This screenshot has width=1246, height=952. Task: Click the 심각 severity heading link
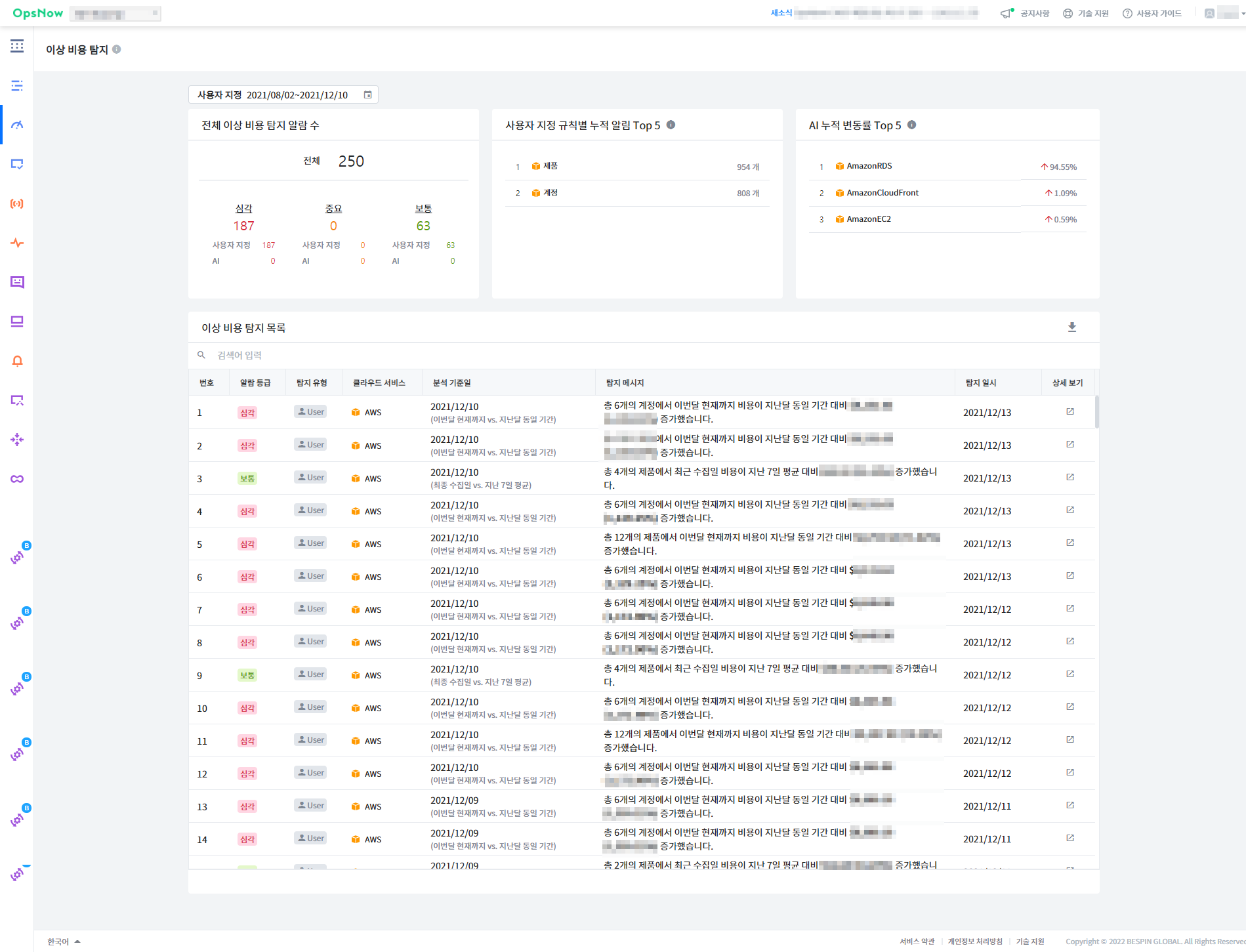[243, 209]
